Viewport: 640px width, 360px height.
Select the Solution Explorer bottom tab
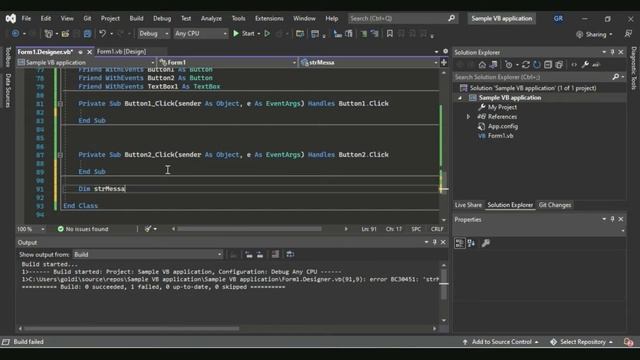pyautogui.click(x=510, y=205)
